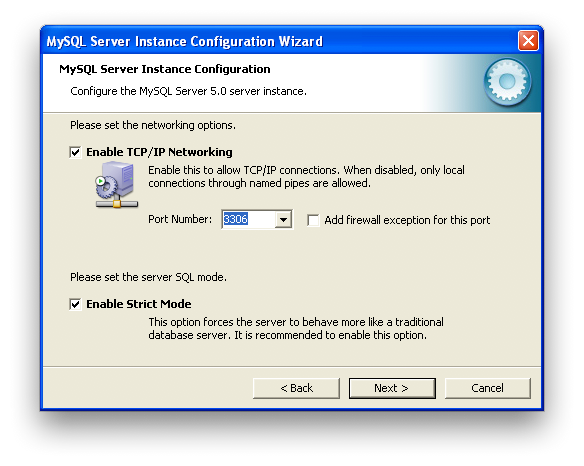
Task: Click the blue gear wizard logo
Action: click(507, 82)
